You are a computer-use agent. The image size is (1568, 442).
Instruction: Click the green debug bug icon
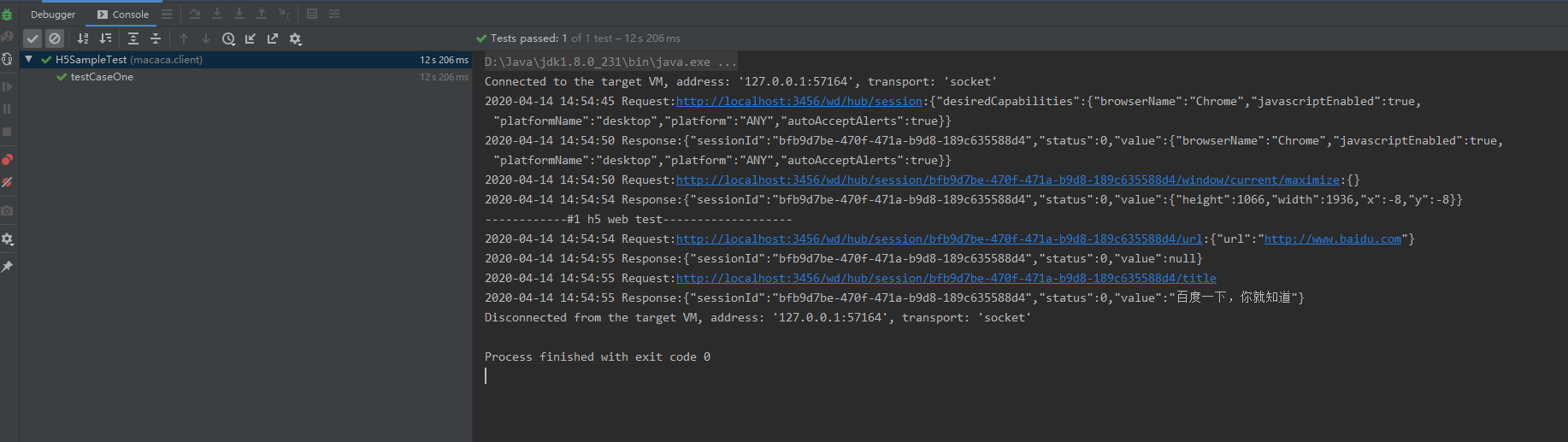coord(7,15)
